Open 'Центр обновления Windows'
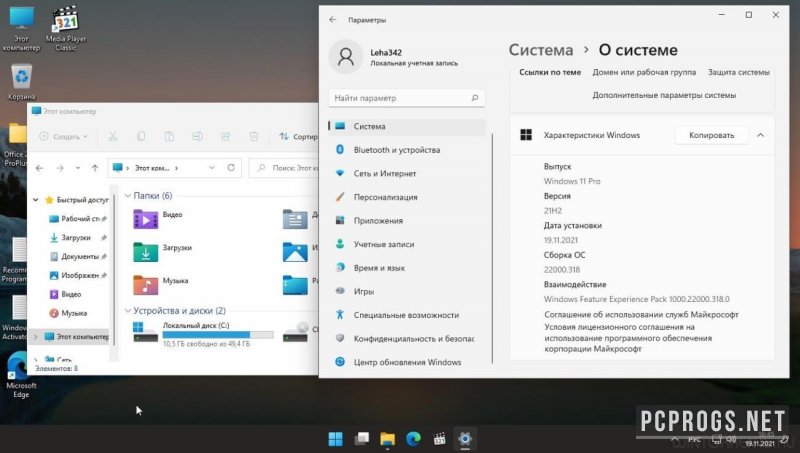800x453 pixels. pyautogui.click(x=407, y=362)
